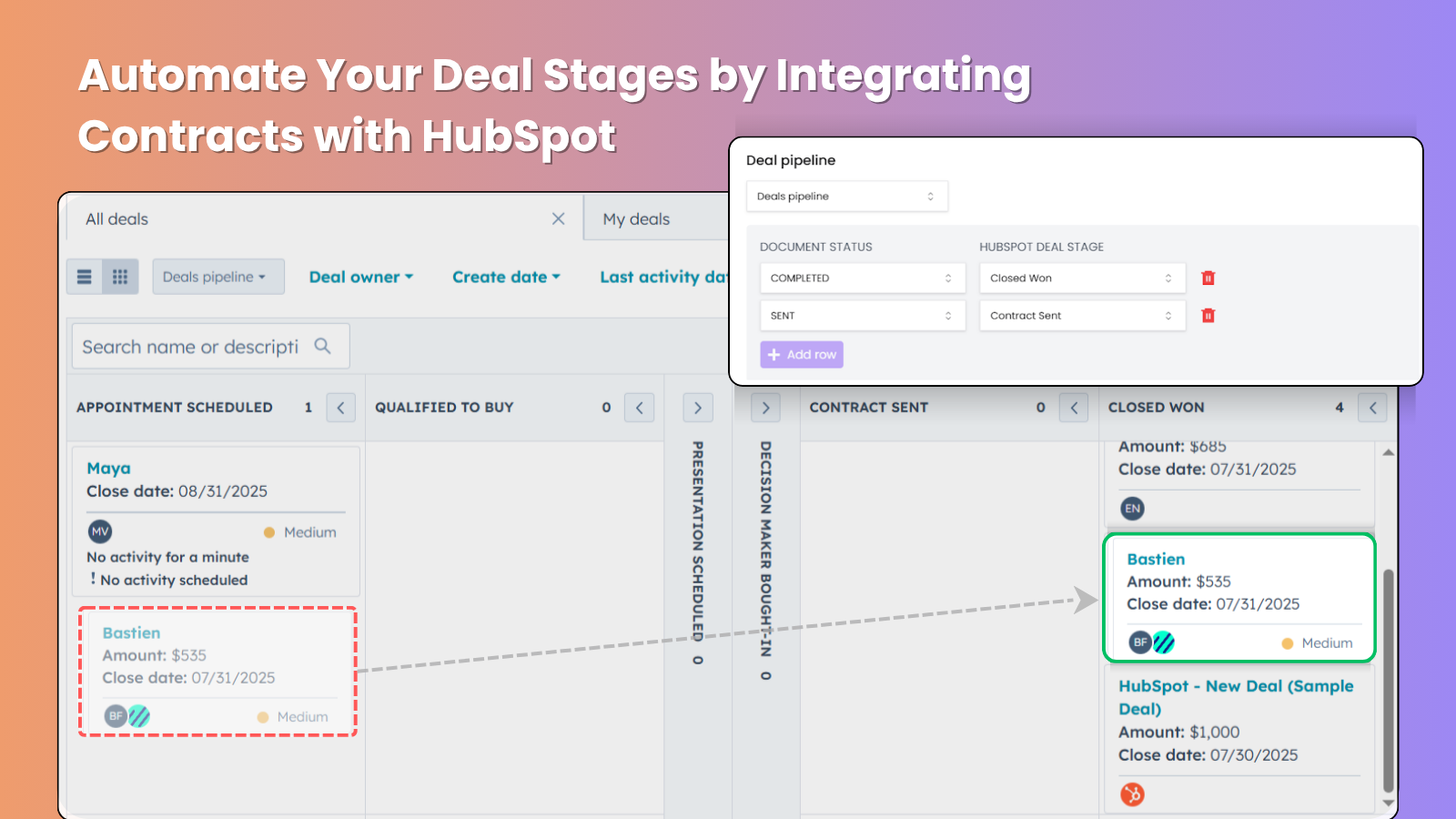Close the All deals tab
The width and height of the screenshot is (1456, 819).
[558, 219]
